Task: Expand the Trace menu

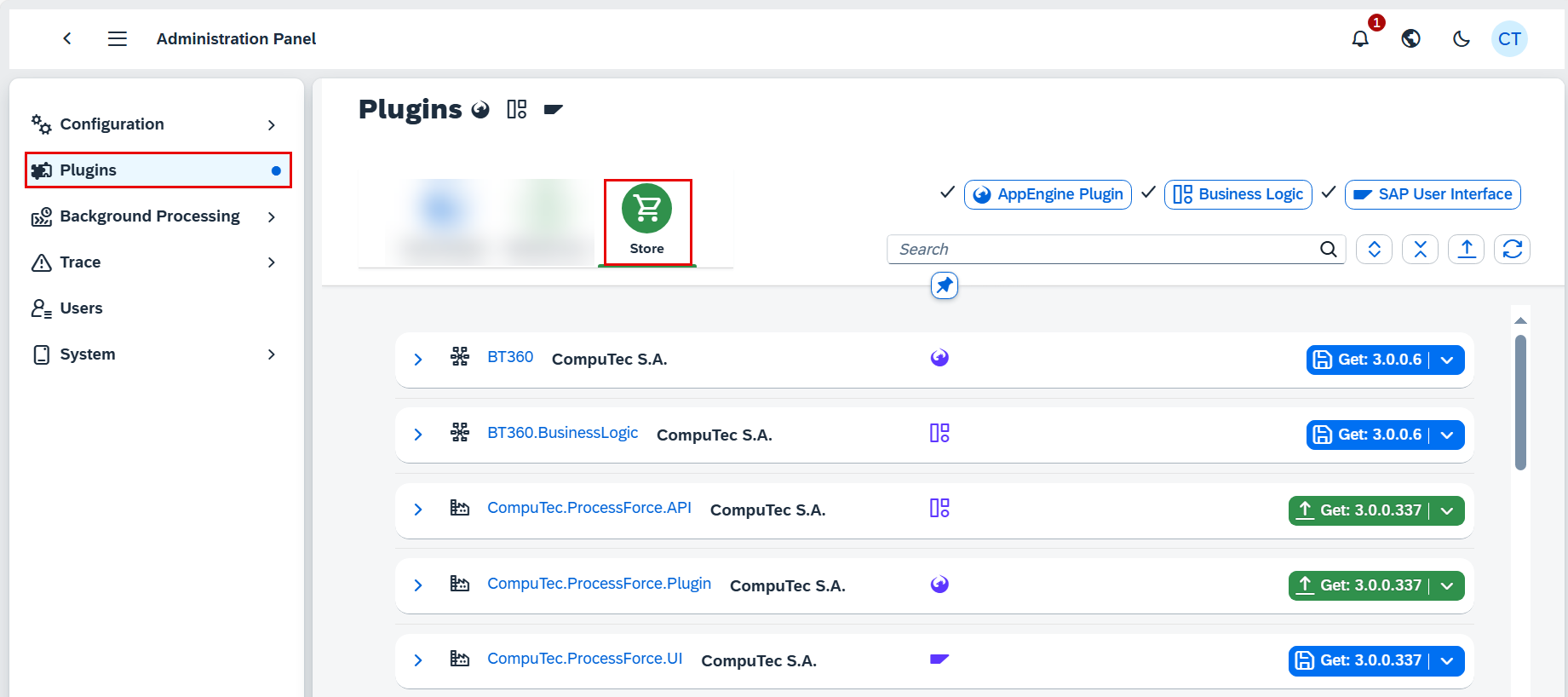Action: 272,262
